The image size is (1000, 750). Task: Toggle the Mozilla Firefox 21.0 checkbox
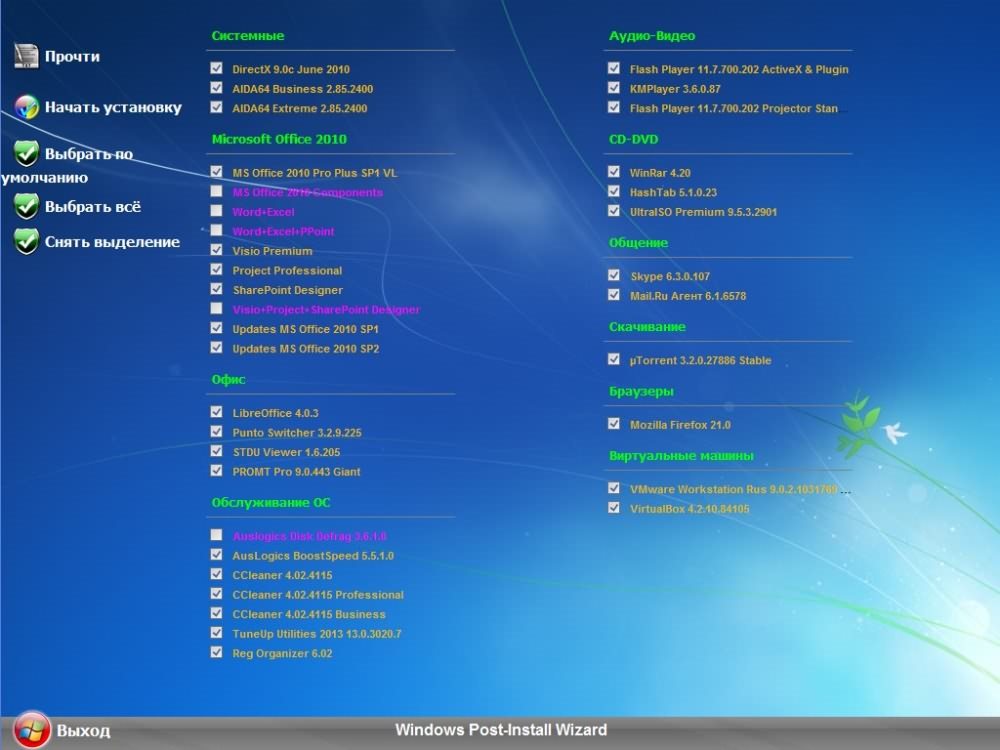(614, 424)
